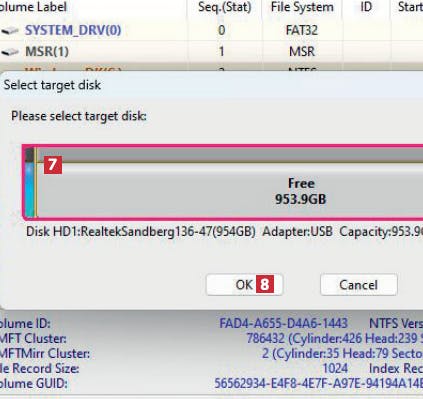
Task: Select the Free 953.9GB target disk
Action: 223,182
